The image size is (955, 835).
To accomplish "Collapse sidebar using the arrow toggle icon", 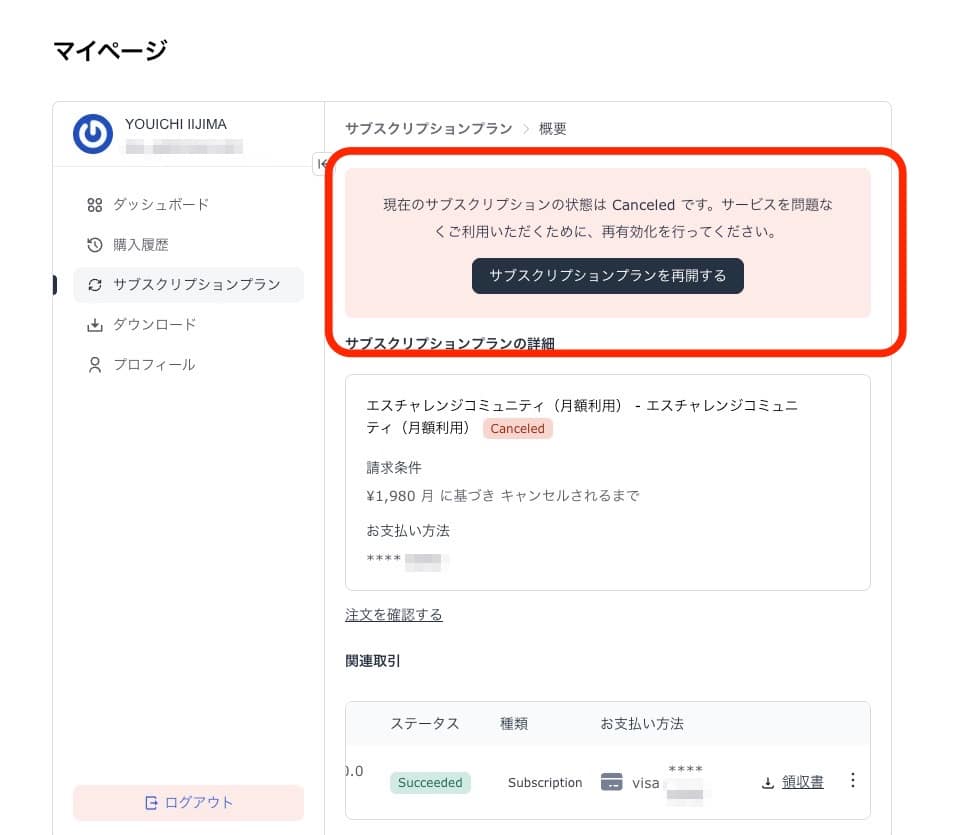I will tap(322, 164).
